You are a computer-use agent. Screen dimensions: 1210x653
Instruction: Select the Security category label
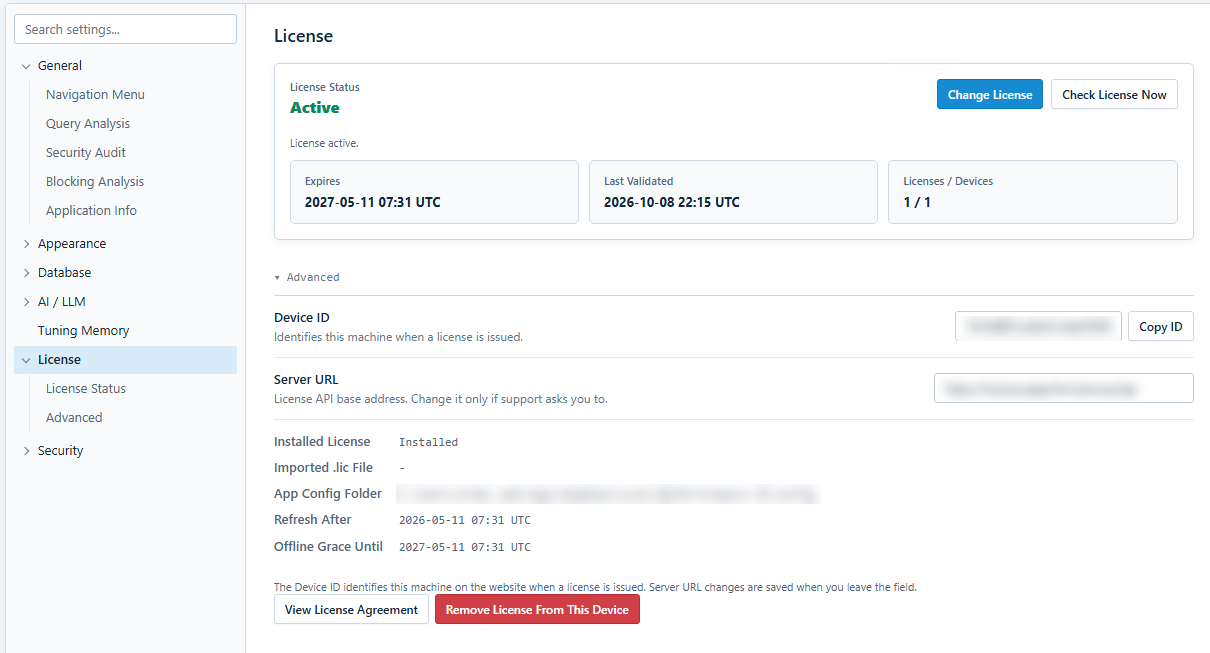tap(60, 451)
